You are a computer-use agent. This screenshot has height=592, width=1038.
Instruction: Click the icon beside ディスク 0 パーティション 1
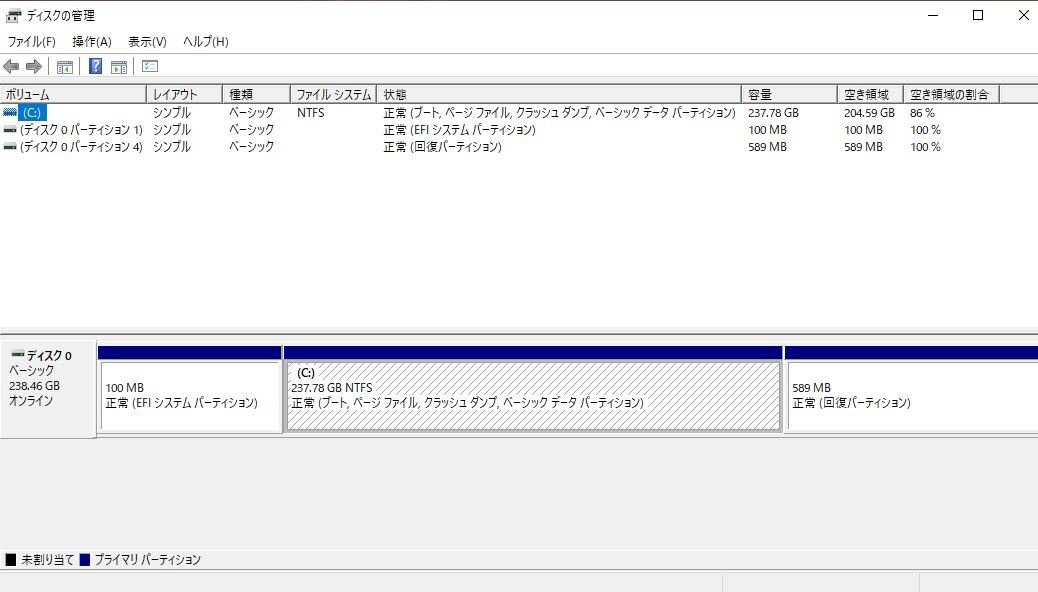click(10, 130)
